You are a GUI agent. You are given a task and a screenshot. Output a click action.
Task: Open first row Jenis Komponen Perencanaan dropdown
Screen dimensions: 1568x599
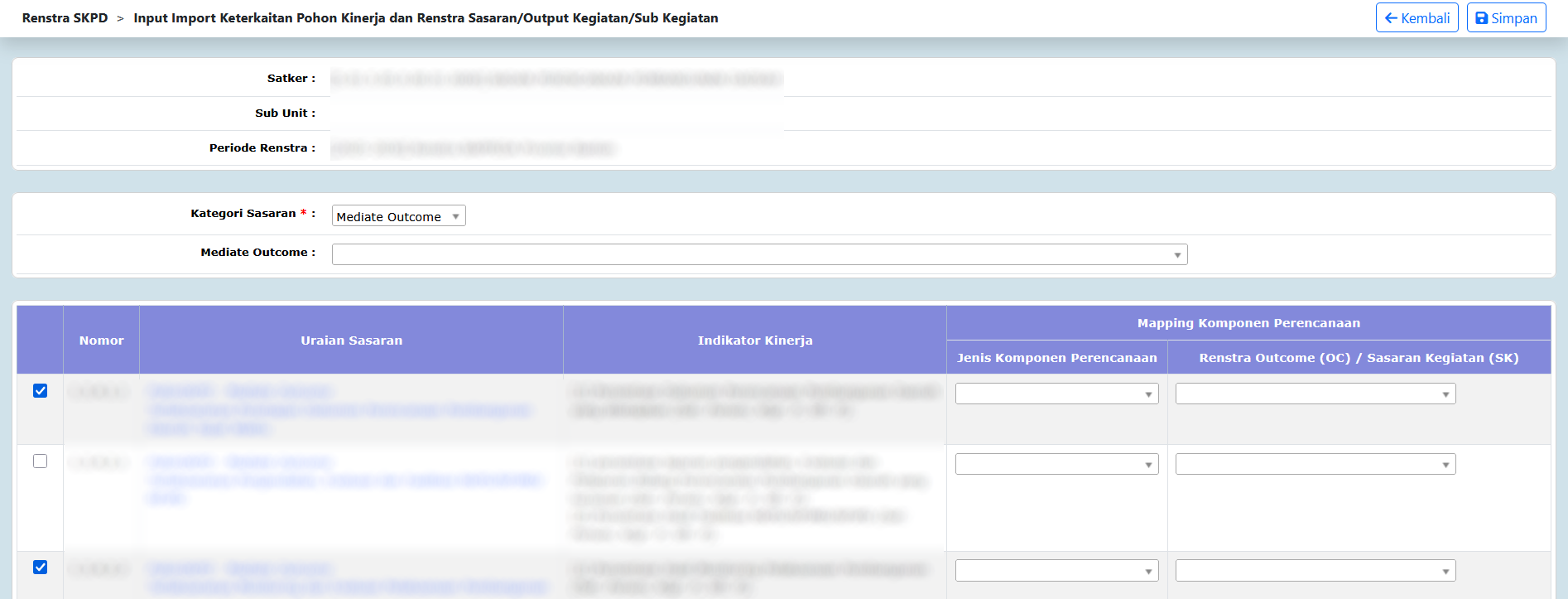click(x=1056, y=394)
